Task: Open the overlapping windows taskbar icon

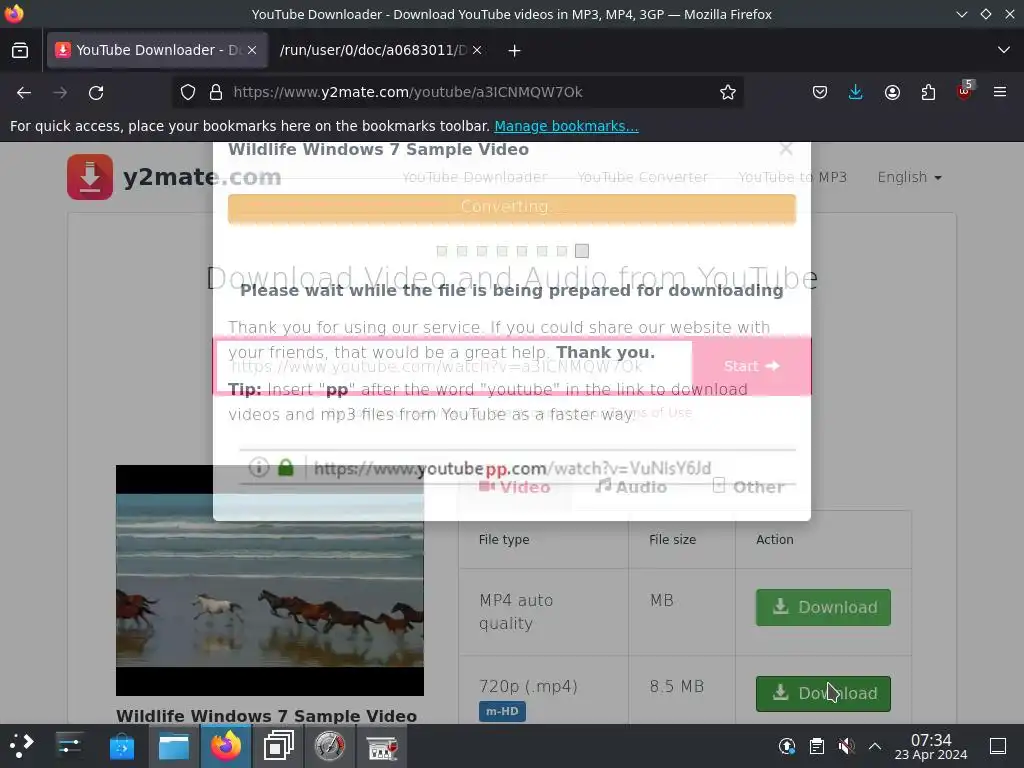Action: [x=278, y=746]
